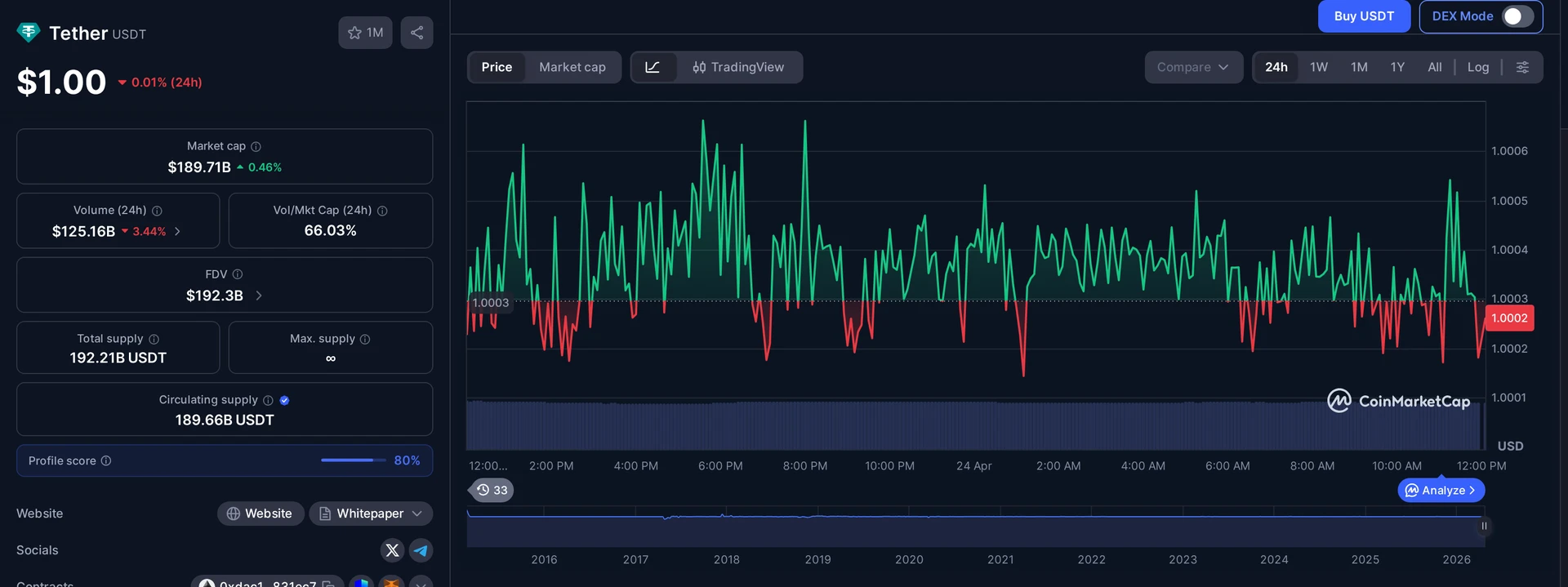Screen dimensions: 1568x587
Task: Add Tether to watchlist star button
Action: tap(365, 33)
